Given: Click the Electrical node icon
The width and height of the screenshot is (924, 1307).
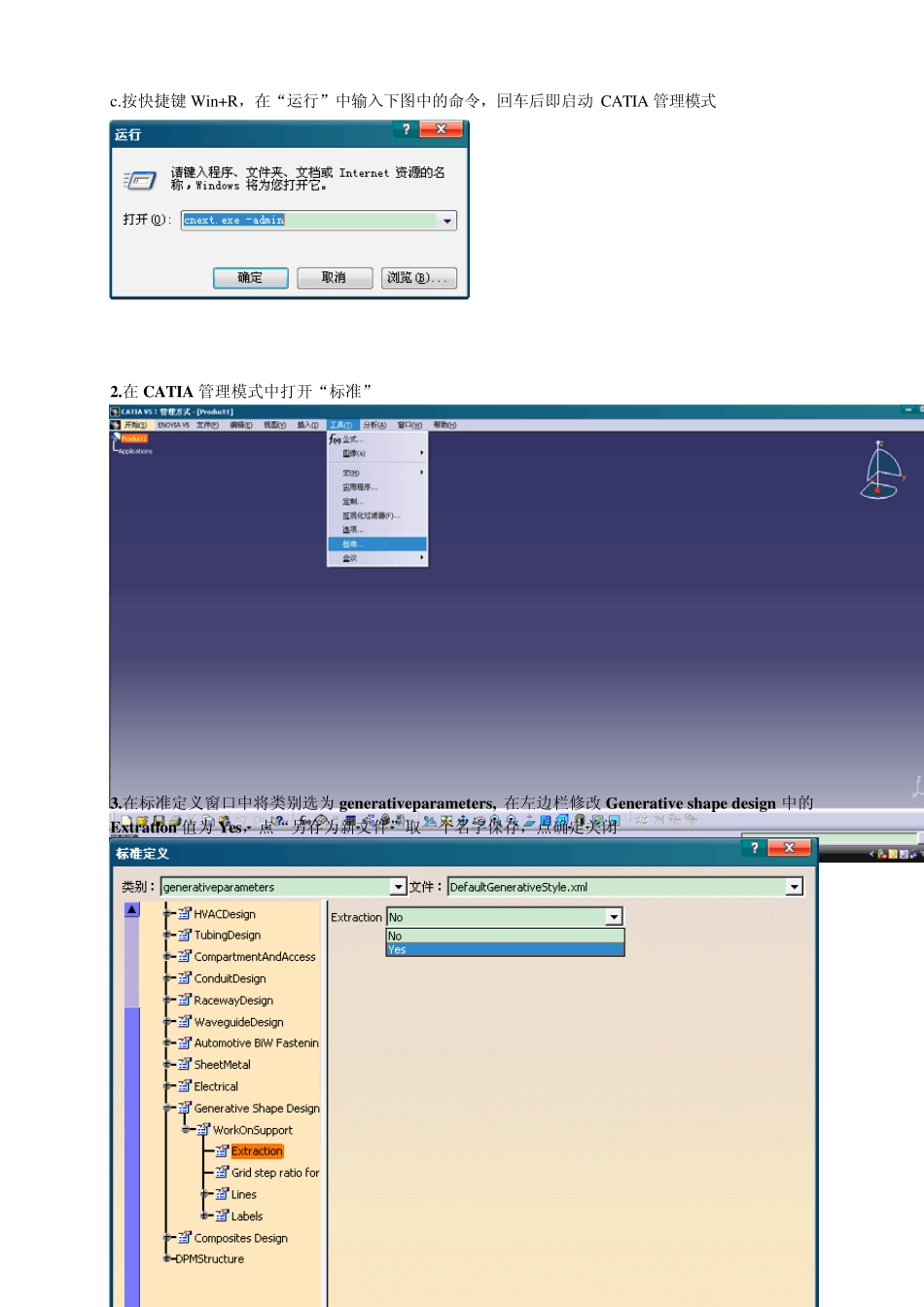Looking at the screenshot, I should [185, 1086].
